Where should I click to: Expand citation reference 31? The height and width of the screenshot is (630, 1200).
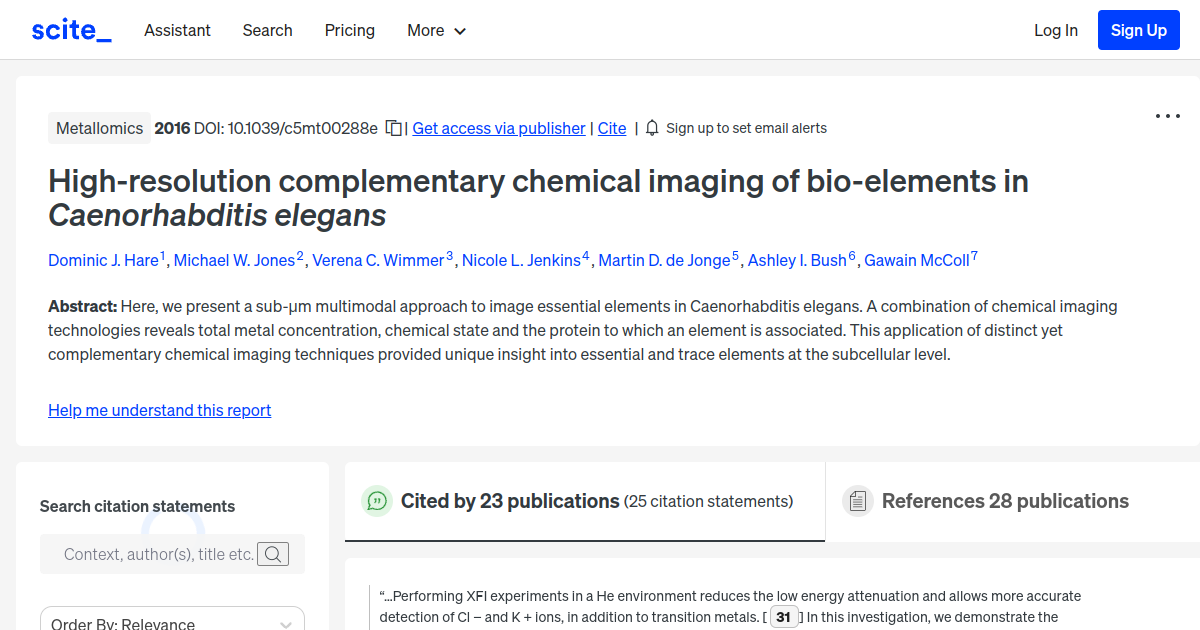pos(784,617)
